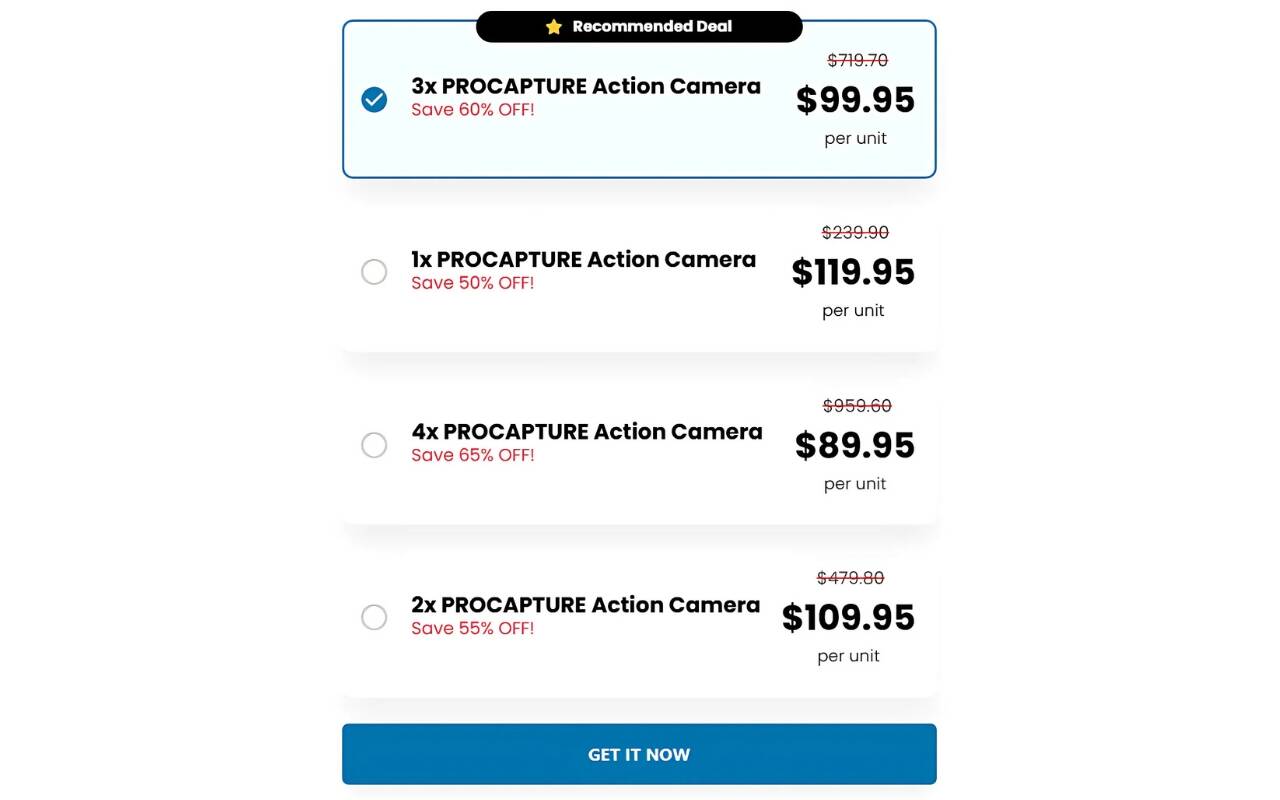Select the 1x PROCAPTURE radio button
The height and width of the screenshot is (800, 1280).
click(x=374, y=272)
